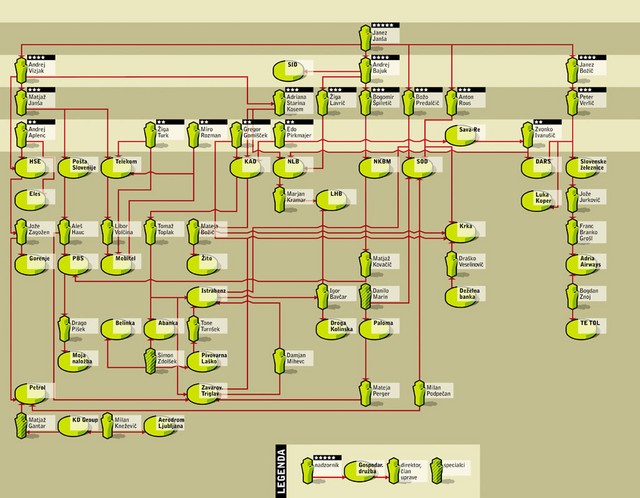Image resolution: width=640 pixels, height=498 pixels.
Task: Click the striped figure beside Danilo Marin
Action: pyautogui.click(x=365, y=296)
